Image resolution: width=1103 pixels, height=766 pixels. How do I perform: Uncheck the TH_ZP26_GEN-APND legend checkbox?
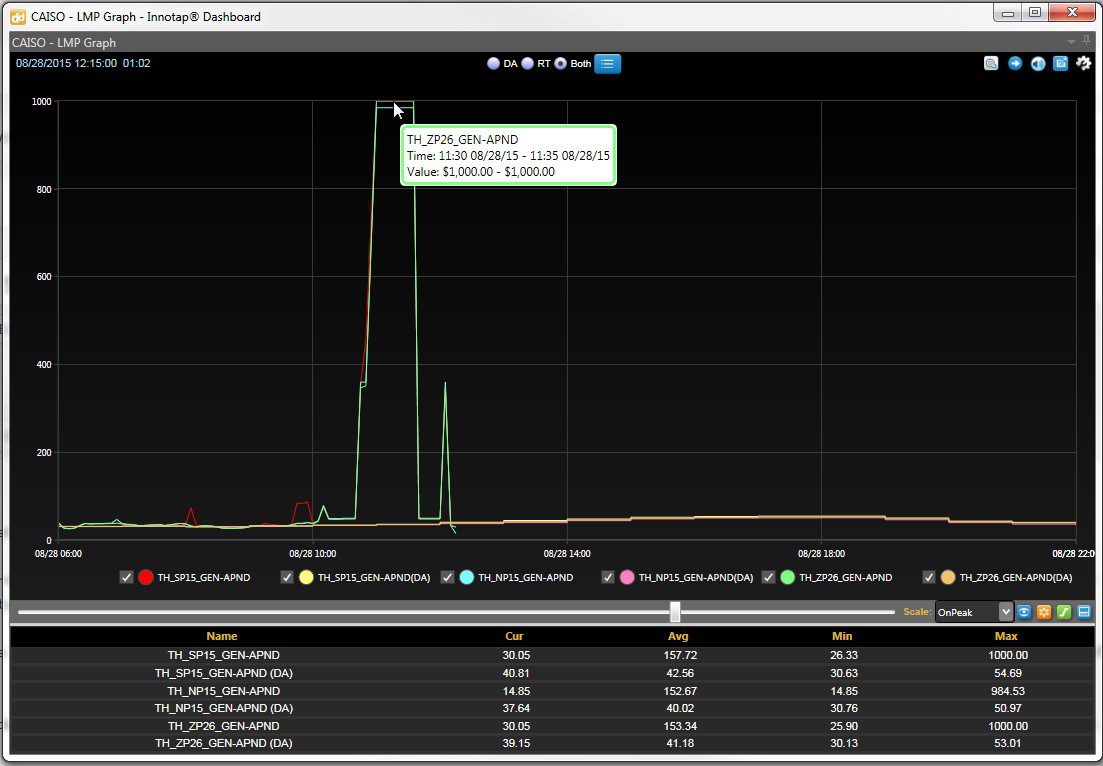click(x=768, y=577)
